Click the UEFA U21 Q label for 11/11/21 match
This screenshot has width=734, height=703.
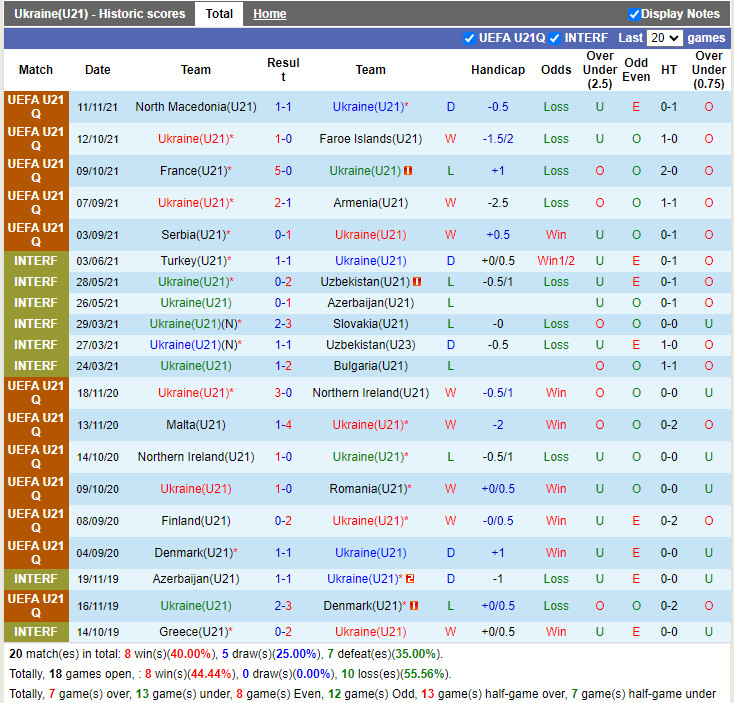(36, 107)
